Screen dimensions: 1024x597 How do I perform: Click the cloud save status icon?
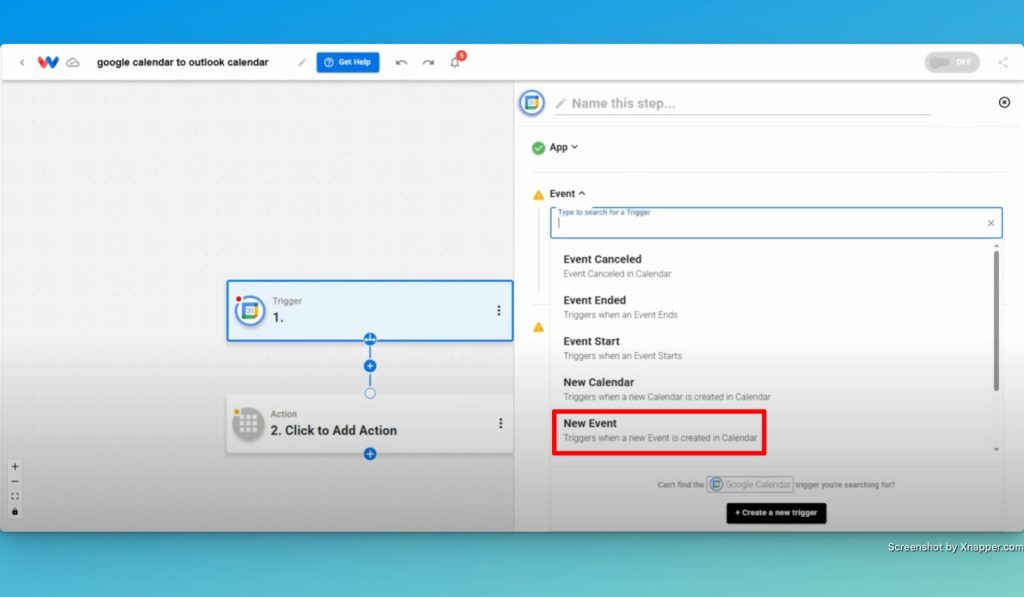click(x=72, y=63)
